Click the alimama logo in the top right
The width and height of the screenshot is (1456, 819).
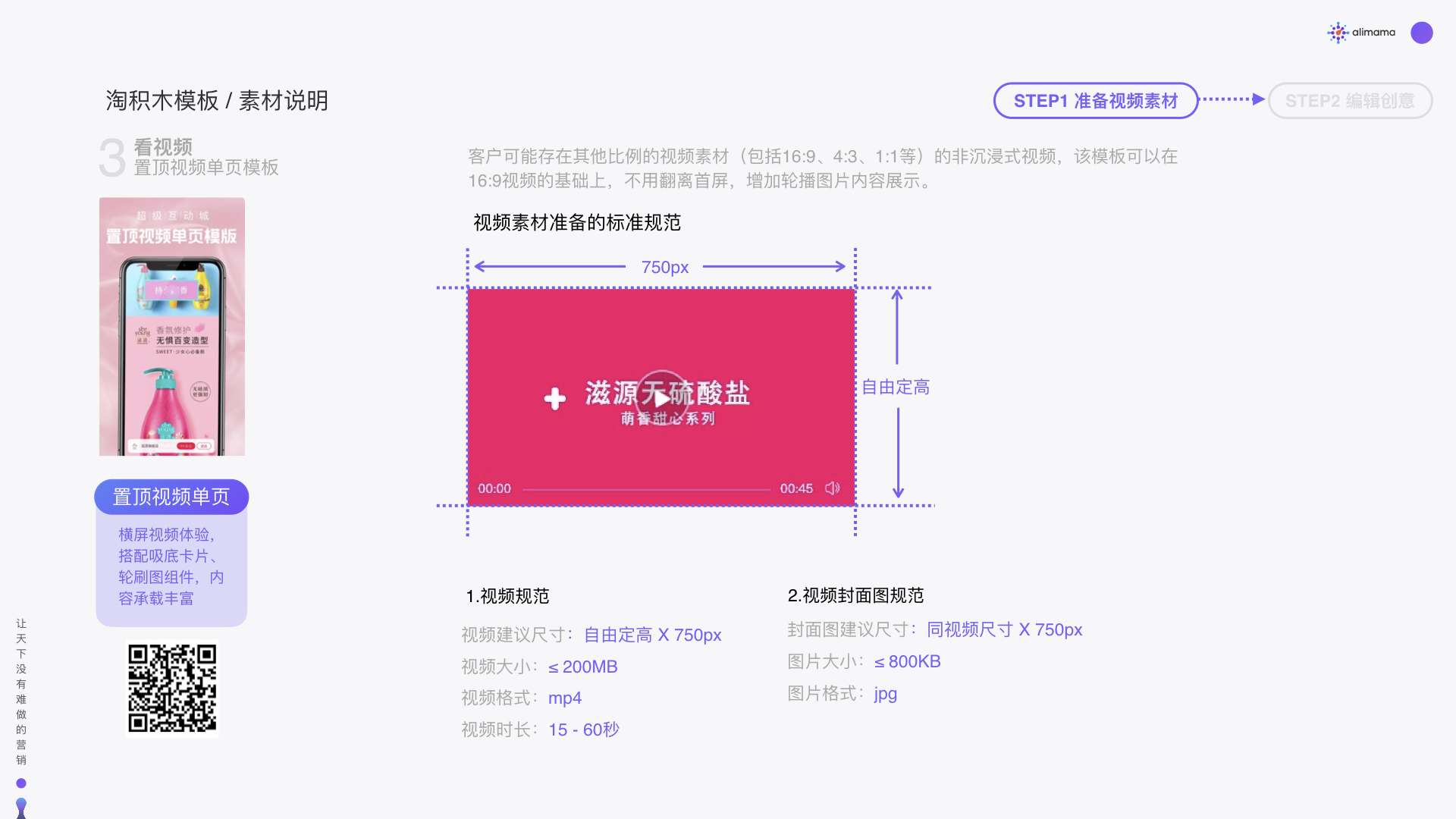(x=1361, y=33)
